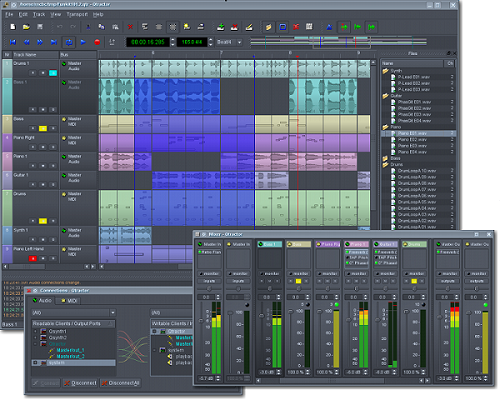Click the red Record transport button

97,42
